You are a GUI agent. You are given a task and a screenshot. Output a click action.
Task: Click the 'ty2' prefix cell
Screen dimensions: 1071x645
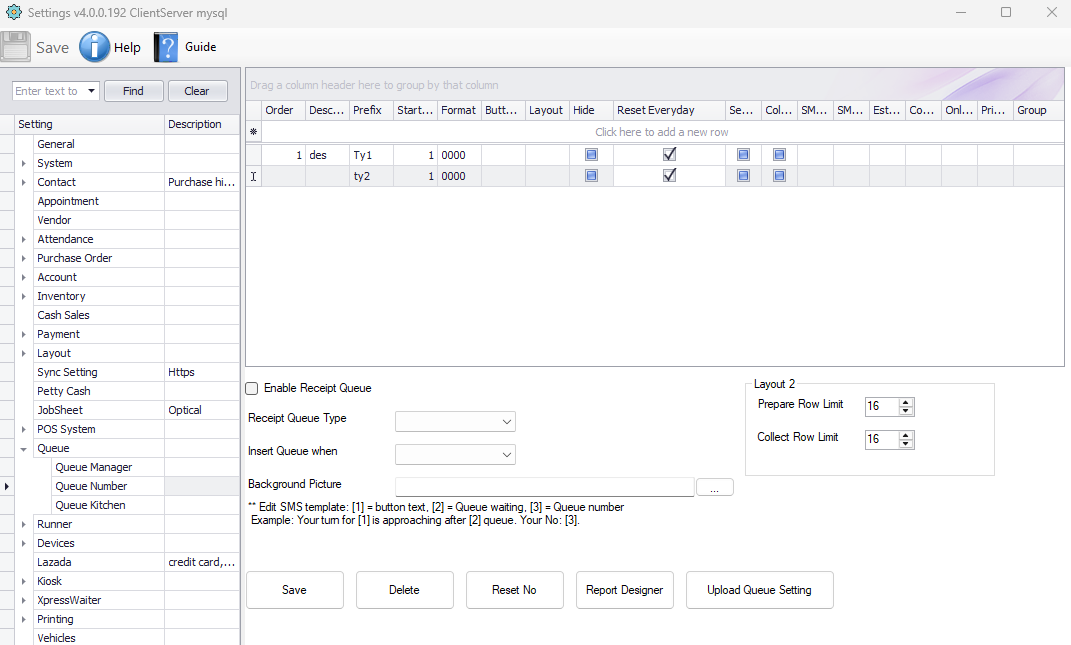(x=371, y=176)
